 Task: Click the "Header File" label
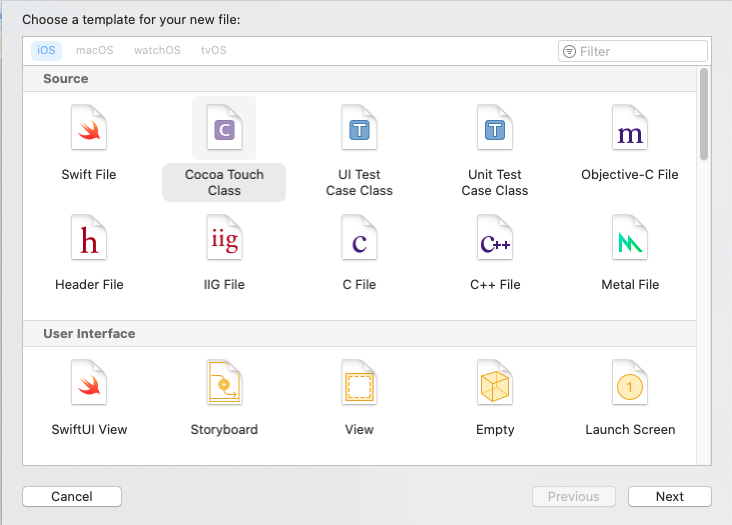tap(89, 285)
